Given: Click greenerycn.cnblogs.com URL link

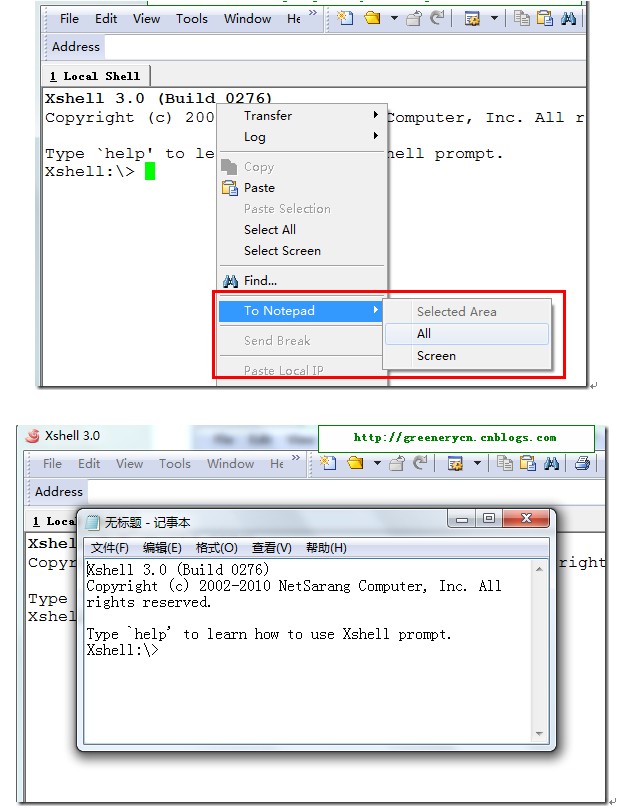Looking at the screenshot, I should point(455,437).
